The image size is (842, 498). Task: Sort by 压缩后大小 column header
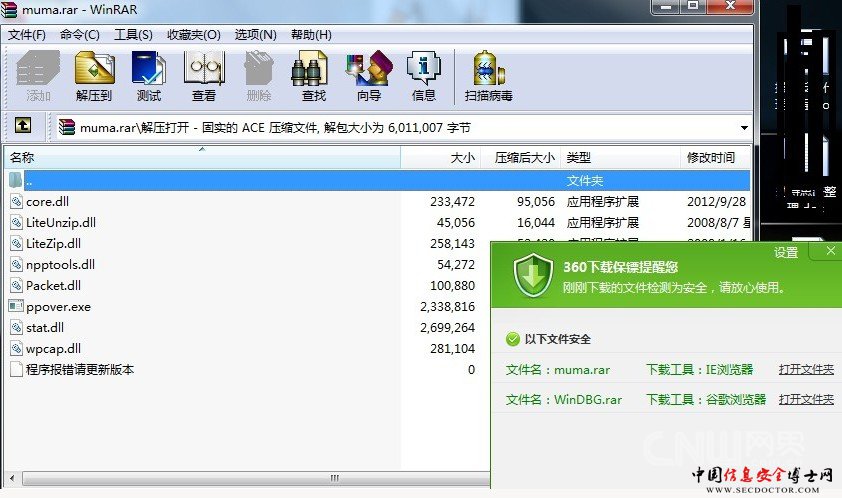pos(520,157)
